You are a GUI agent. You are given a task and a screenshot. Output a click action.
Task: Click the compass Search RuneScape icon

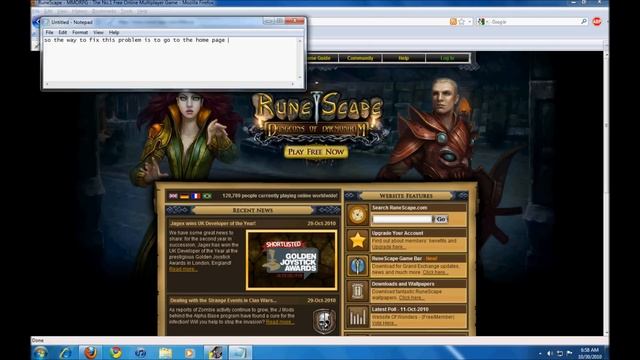point(358,215)
